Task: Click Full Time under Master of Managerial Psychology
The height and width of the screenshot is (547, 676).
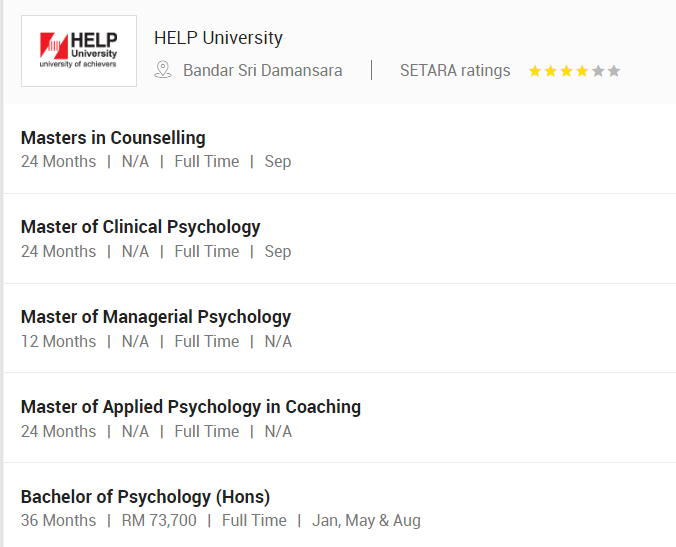Action: [207, 341]
